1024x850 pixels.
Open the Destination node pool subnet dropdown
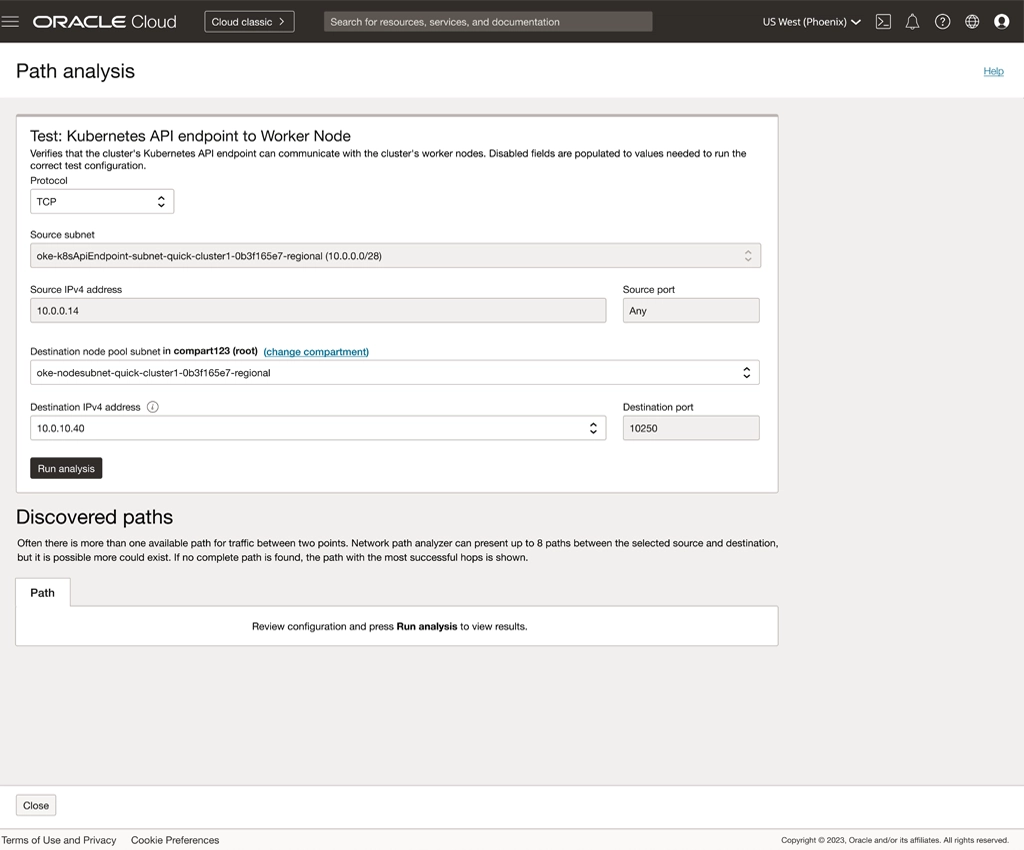coord(394,373)
